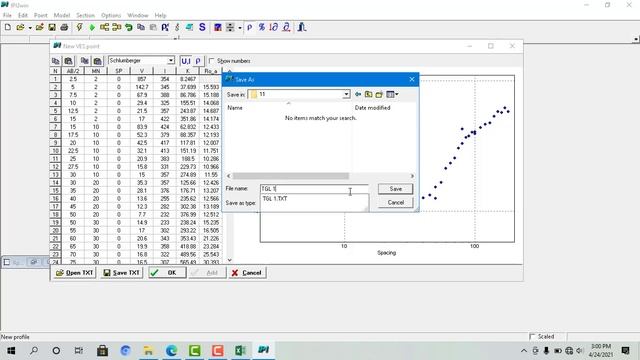Click the green play arrow toolbar icon
This screenshot has height=360, width=640.
tap(92, 27)
